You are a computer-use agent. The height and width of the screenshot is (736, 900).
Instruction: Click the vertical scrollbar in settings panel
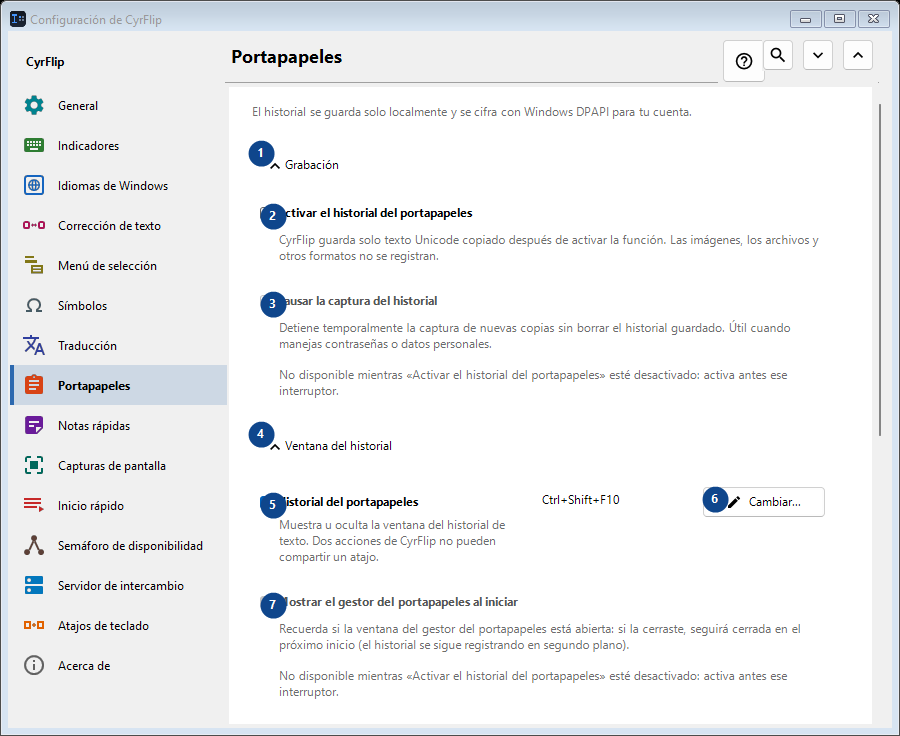880,270
